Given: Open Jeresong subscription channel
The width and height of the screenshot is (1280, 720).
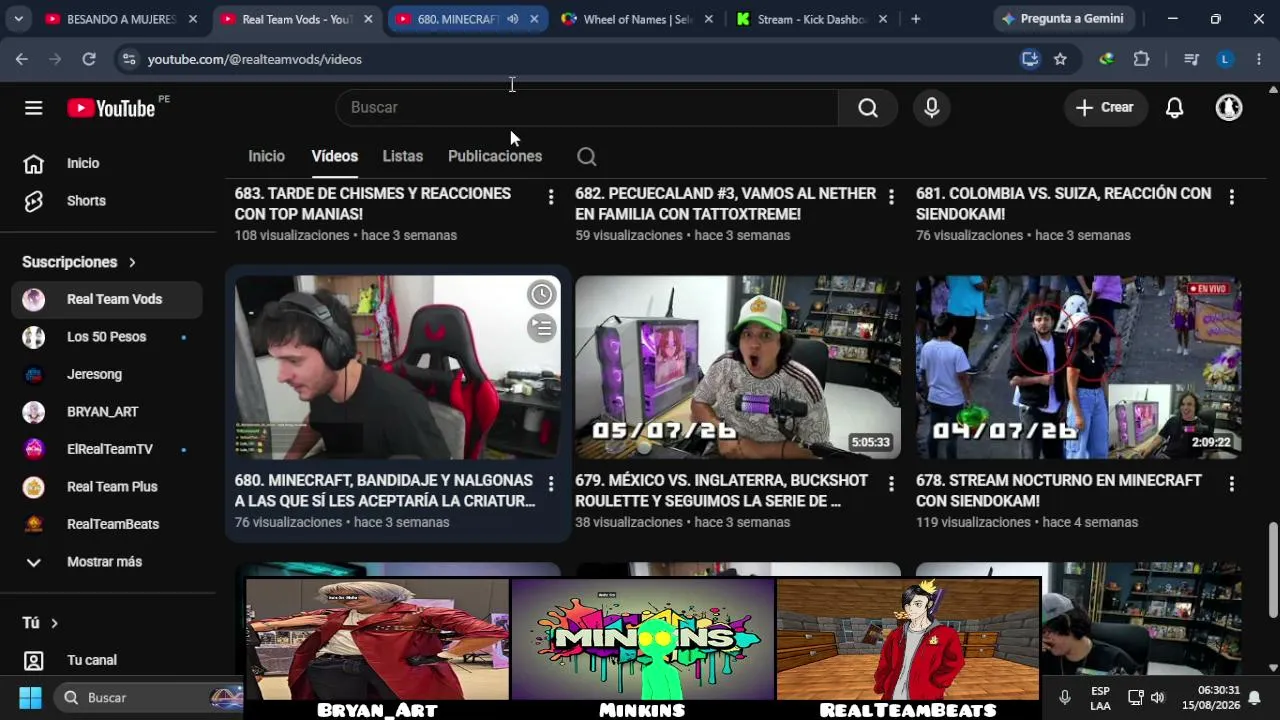Looking at the screenshot, I should pyautogui.click(x=108, y=374).
